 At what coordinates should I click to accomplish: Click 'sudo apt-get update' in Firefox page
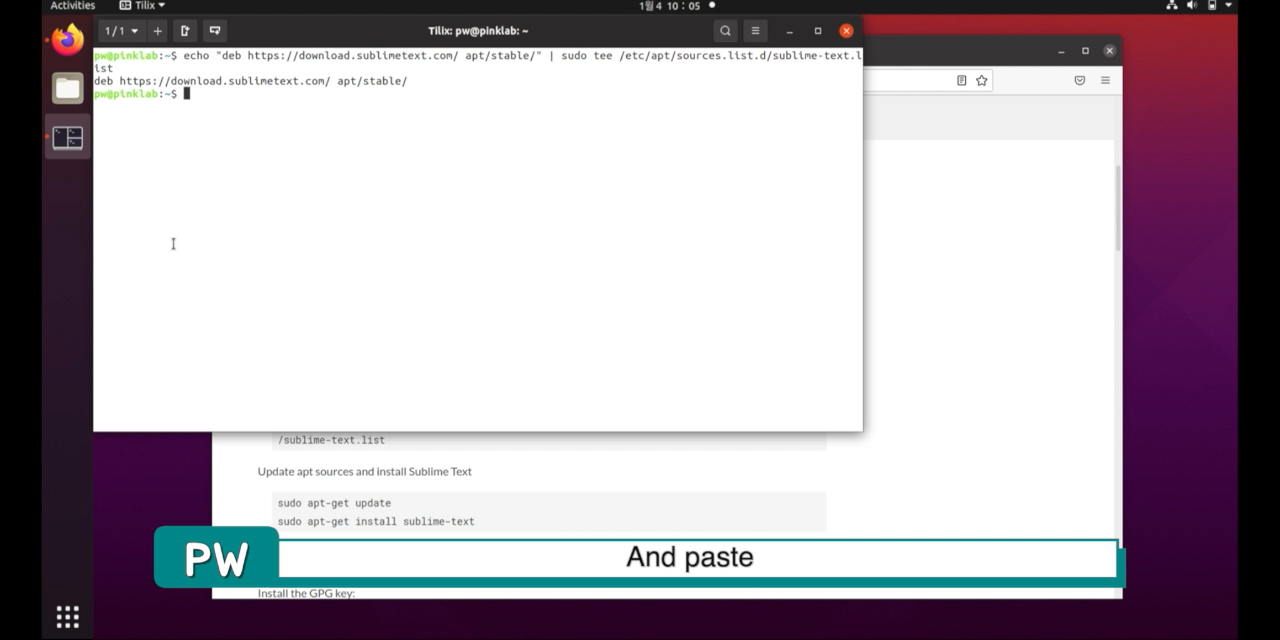click(x=334, y=503)
